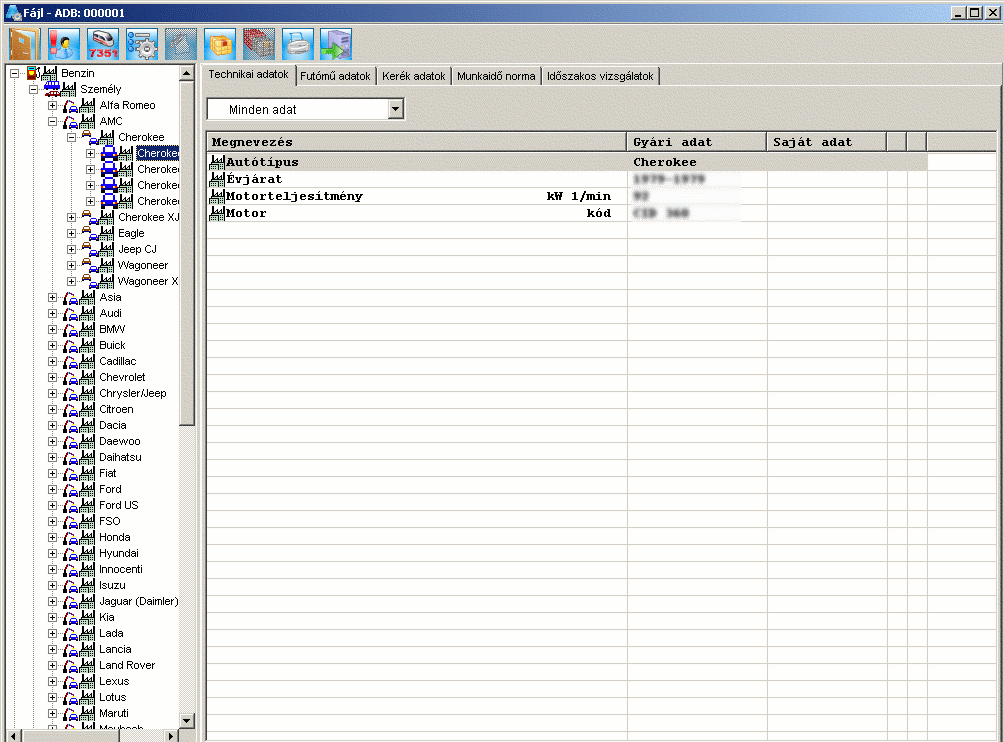Click the yellow cube blocks icon
This screenshot has width=1004, height=742.
[219, 44]
